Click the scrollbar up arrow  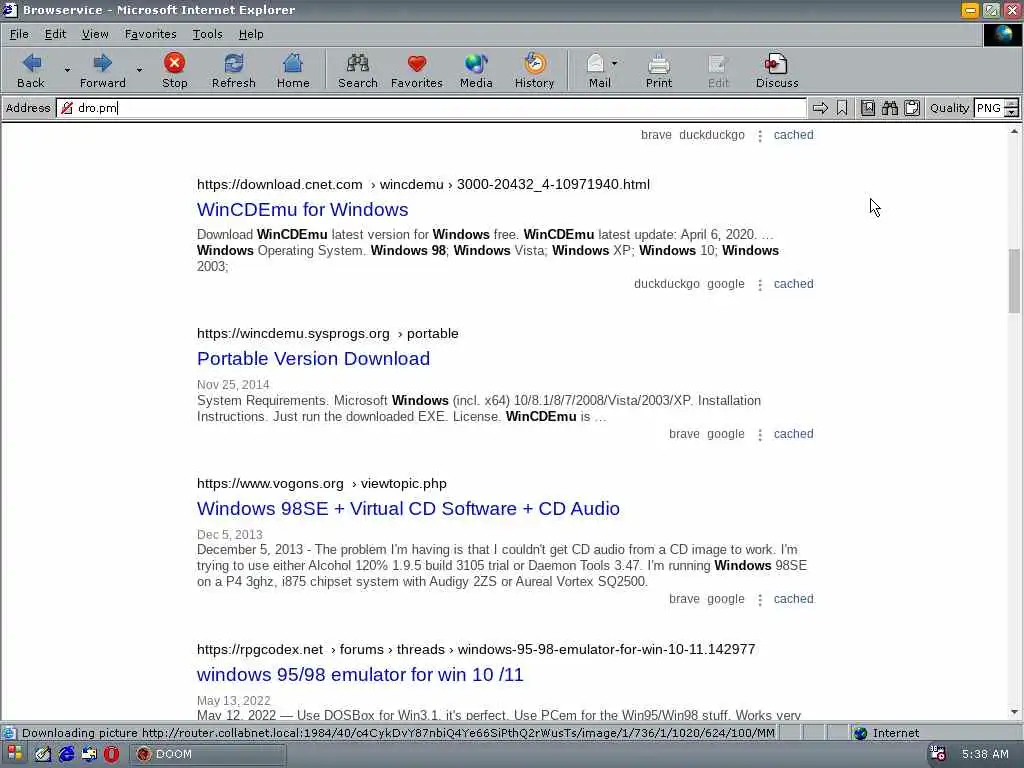[1014, 131]
